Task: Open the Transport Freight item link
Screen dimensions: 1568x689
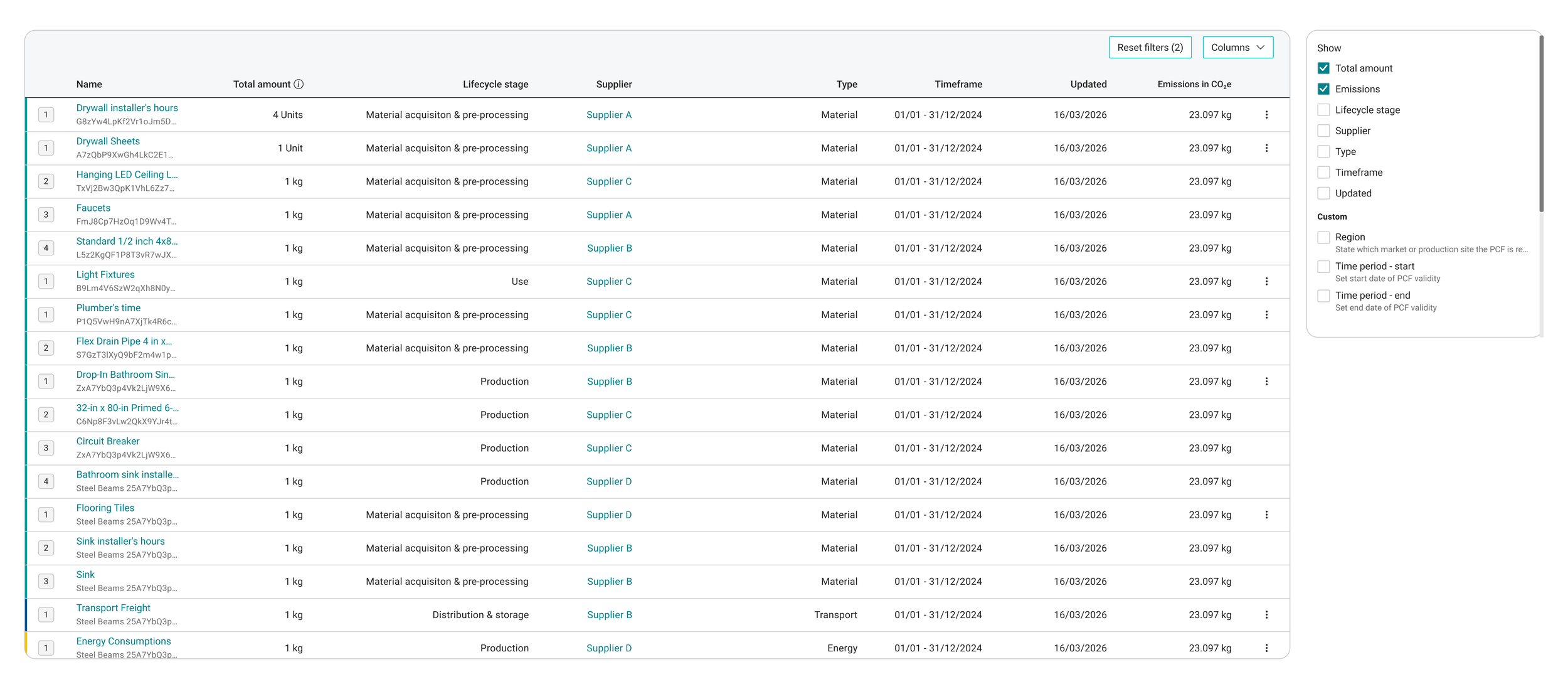Action: (x=114, y=608)
